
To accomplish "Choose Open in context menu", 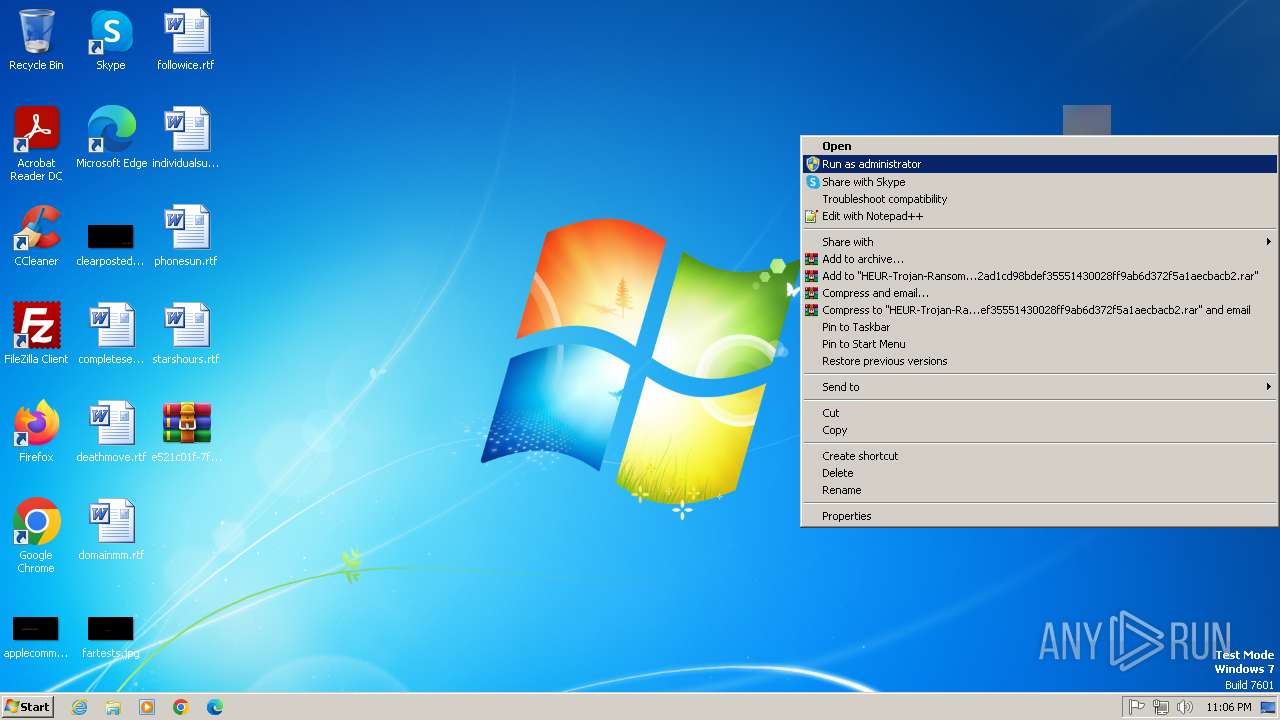I will 1040,146.
